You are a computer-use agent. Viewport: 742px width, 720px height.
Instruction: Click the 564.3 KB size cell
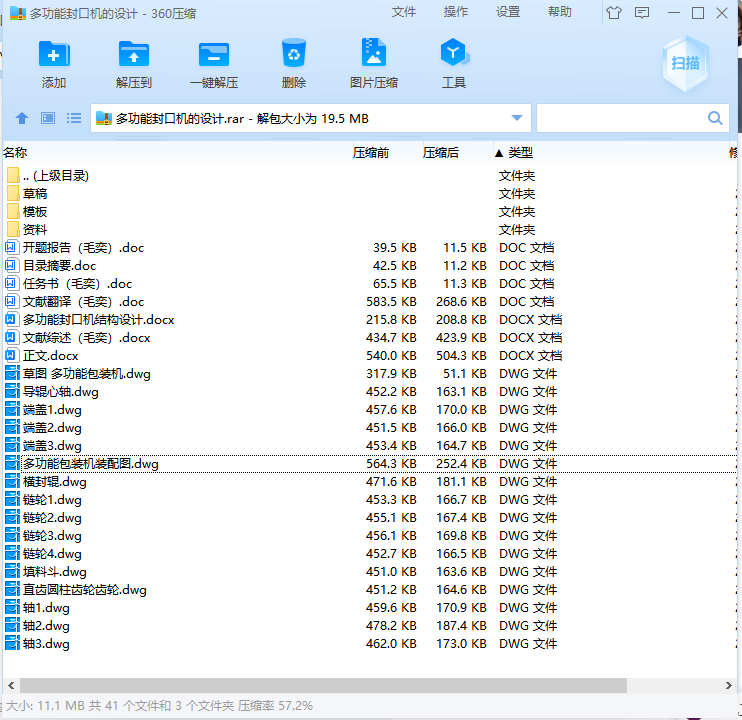pos(391,464)
